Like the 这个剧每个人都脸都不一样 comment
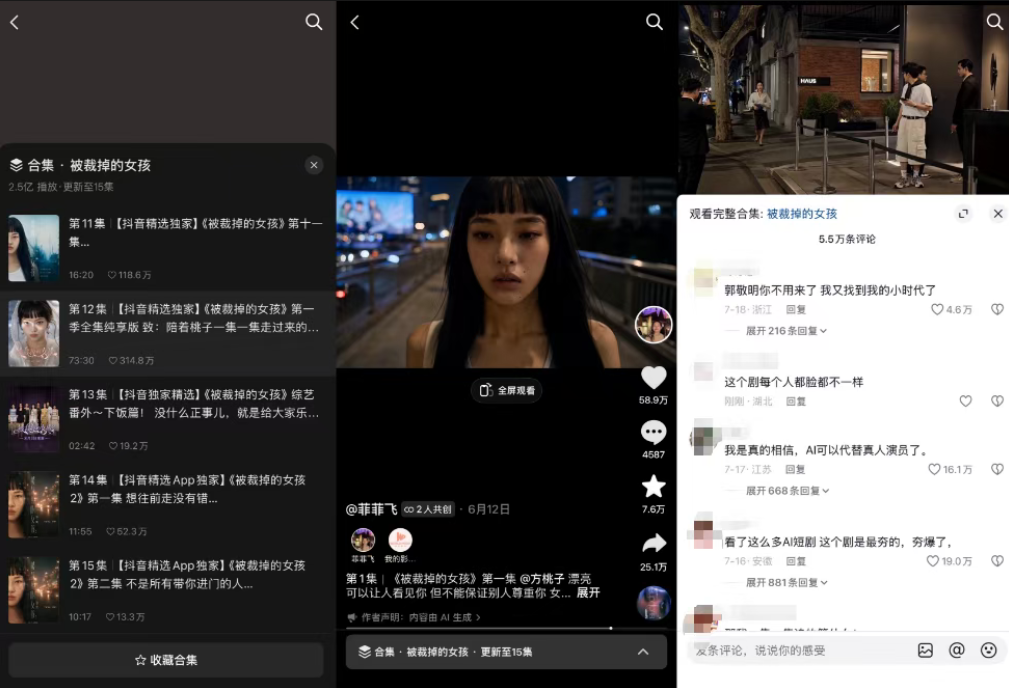The width and height of the screenshot is (1009, 688). [965, 402]
